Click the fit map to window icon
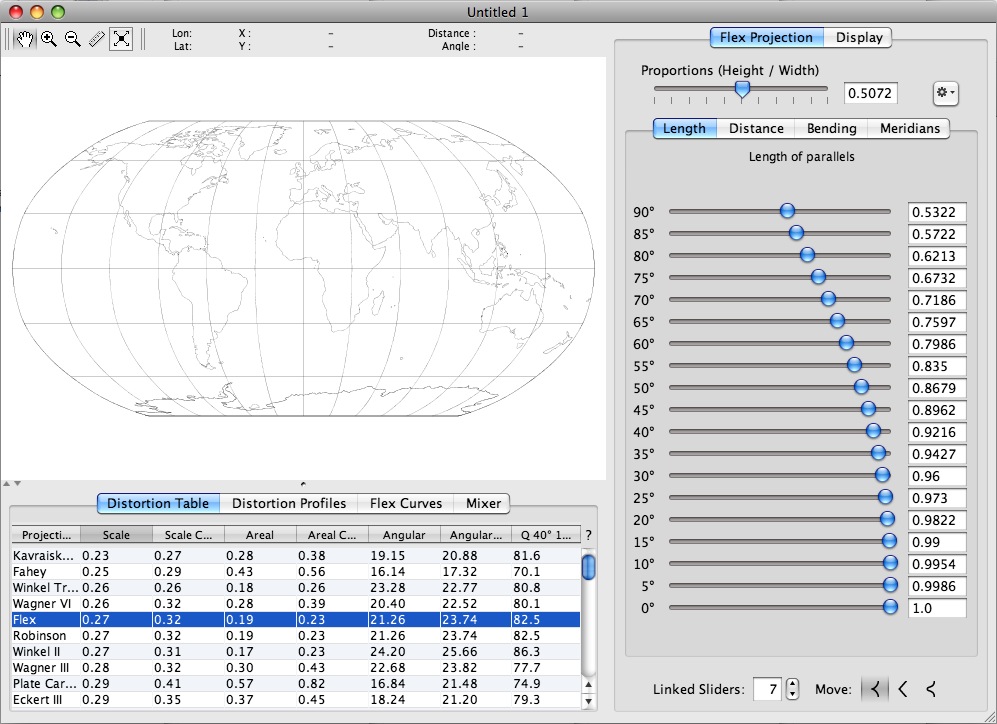 click(x=121, y=39)
